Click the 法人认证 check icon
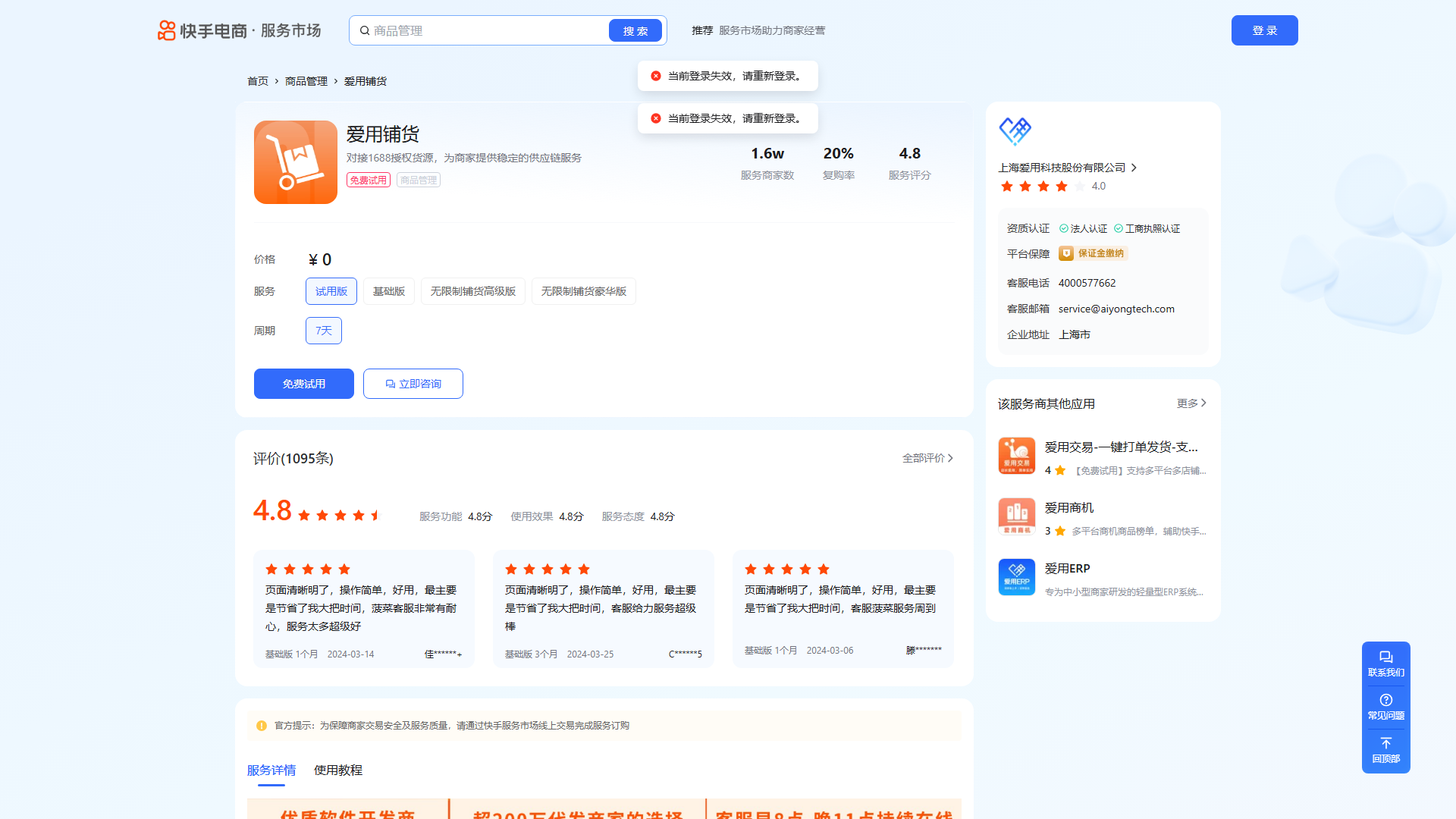1456x819 pixels. [x=1064, y=228]
